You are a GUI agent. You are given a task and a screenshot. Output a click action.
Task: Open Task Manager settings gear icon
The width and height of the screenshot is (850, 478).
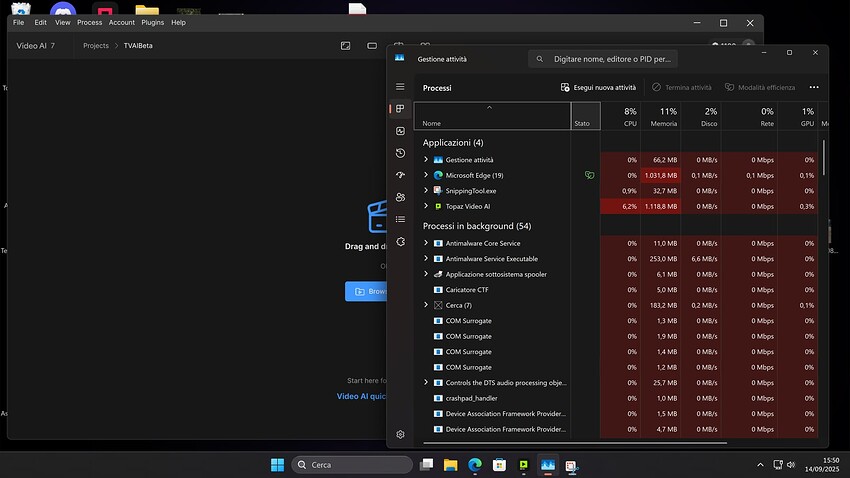point(400,434)
